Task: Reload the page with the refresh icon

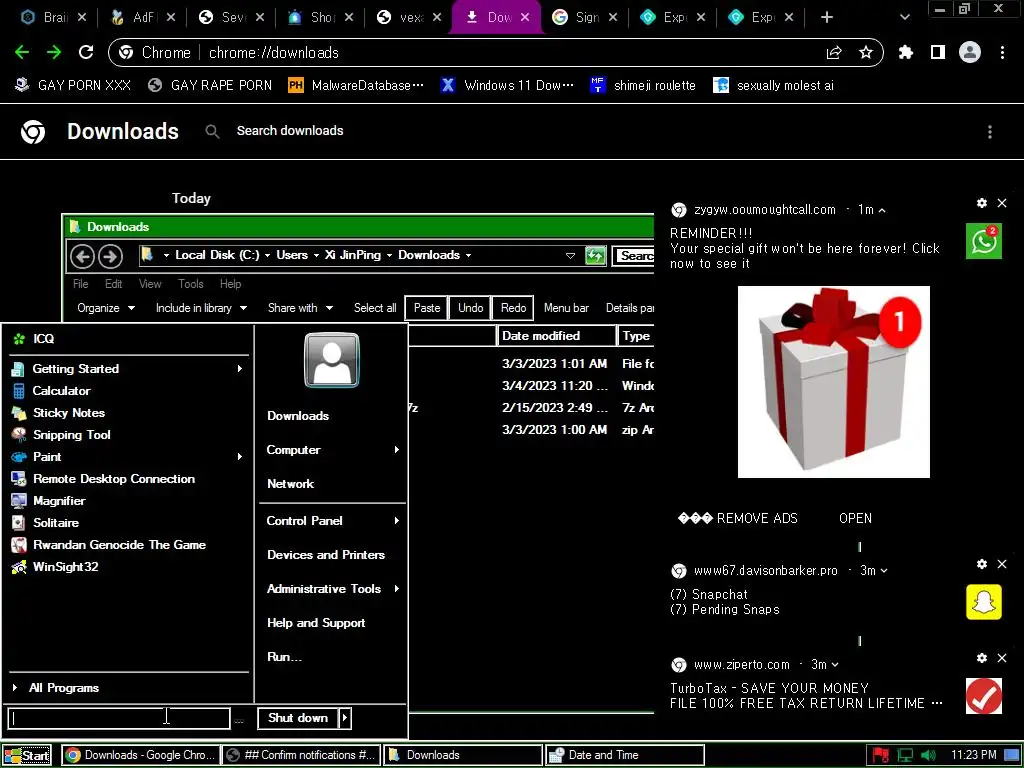Action: pyautogui.click(x=86, y=52)
